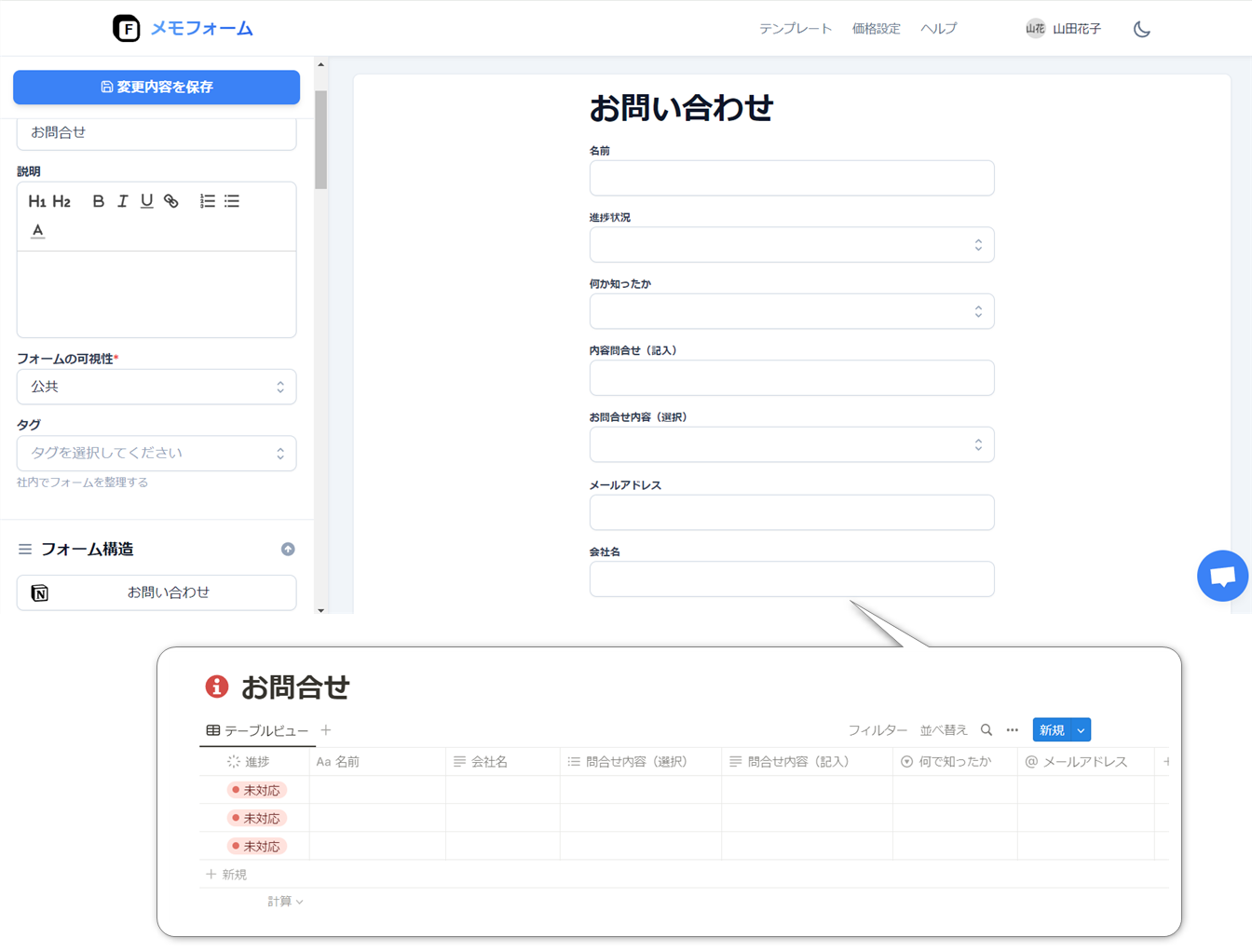1252x952 pixels.
Task: Click the 名前 input field
Action: (791, 178)
